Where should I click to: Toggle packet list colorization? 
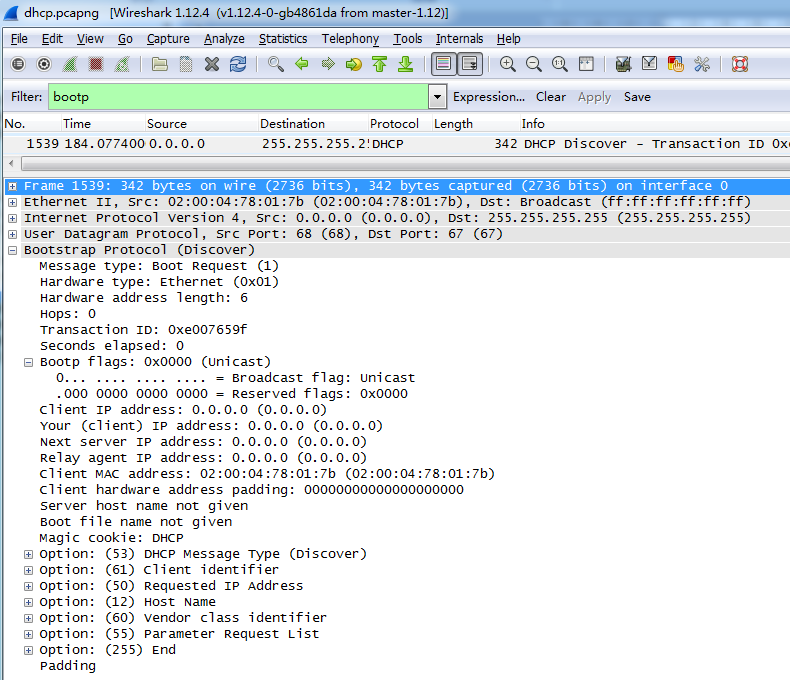443,64
